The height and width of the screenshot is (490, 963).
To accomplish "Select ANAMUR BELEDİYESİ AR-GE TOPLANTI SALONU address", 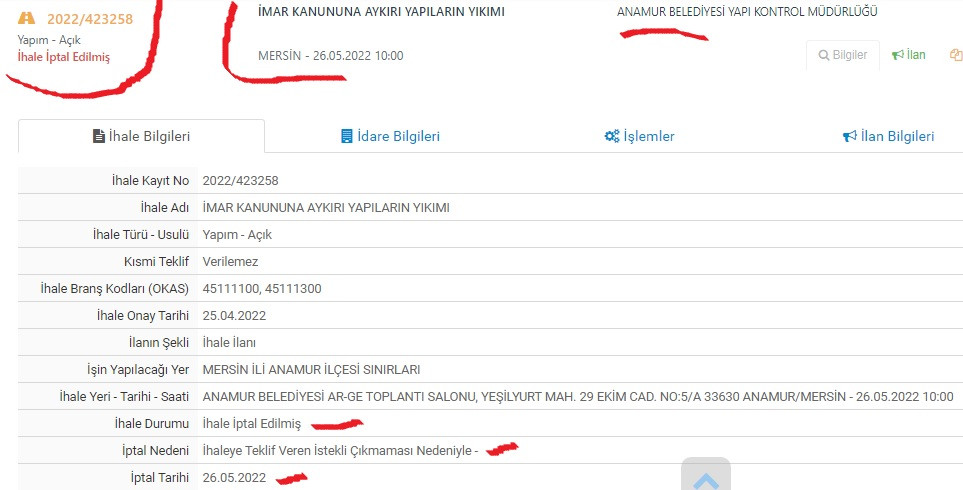I will coord(578,397).
